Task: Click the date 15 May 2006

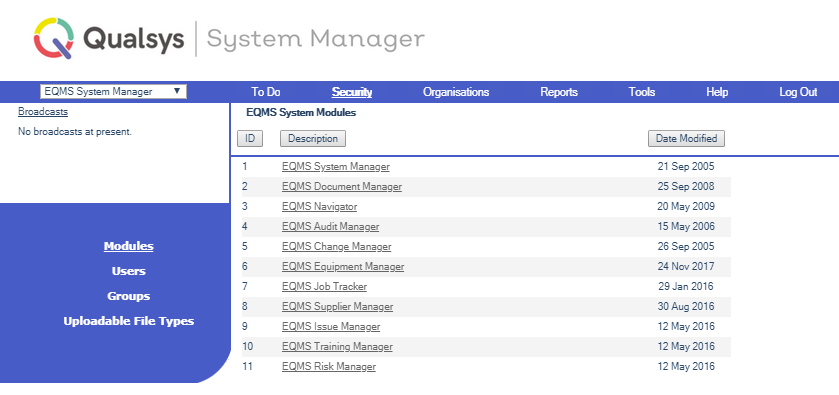Action: click(686, 226)
